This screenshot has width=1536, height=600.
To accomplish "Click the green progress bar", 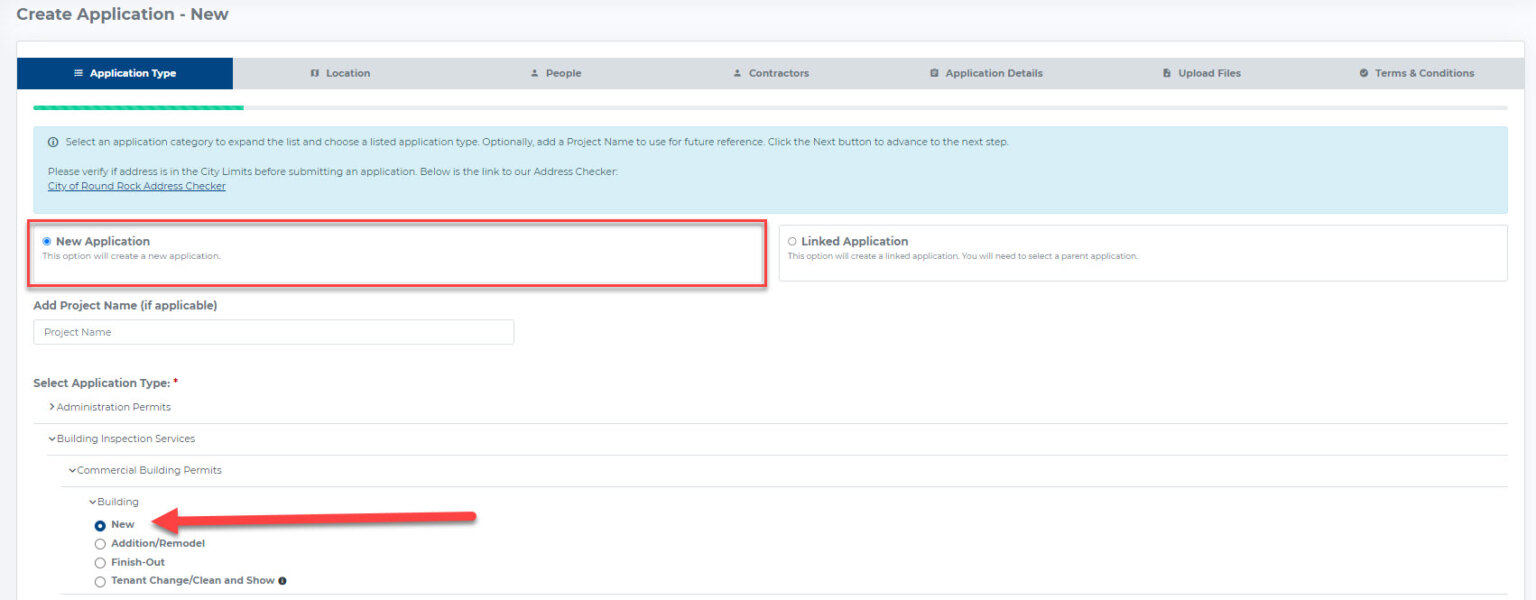I will (x=138, y=107).
